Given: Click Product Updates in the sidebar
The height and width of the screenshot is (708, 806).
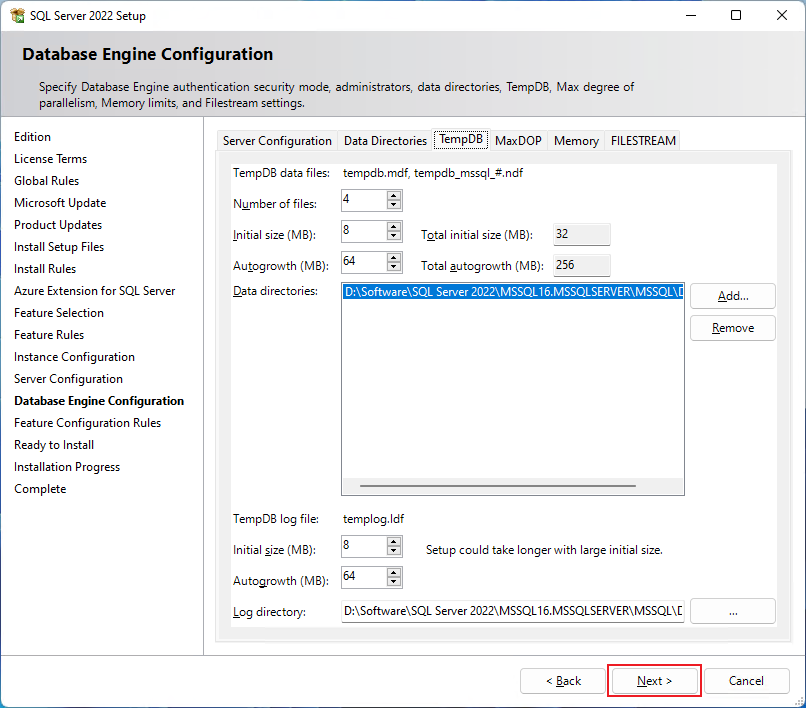Looking at the screenshot, I should (58, 225).
